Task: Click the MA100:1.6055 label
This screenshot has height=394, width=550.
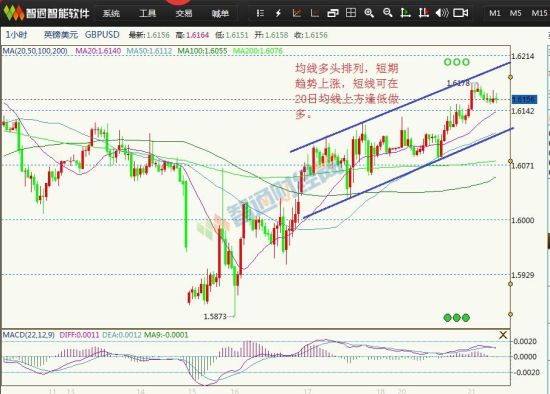Action: coord(202,51)
